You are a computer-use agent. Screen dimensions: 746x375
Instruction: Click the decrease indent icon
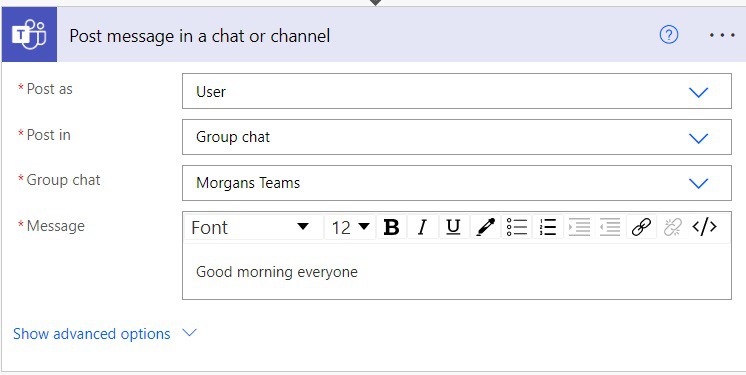pos(609,227)
